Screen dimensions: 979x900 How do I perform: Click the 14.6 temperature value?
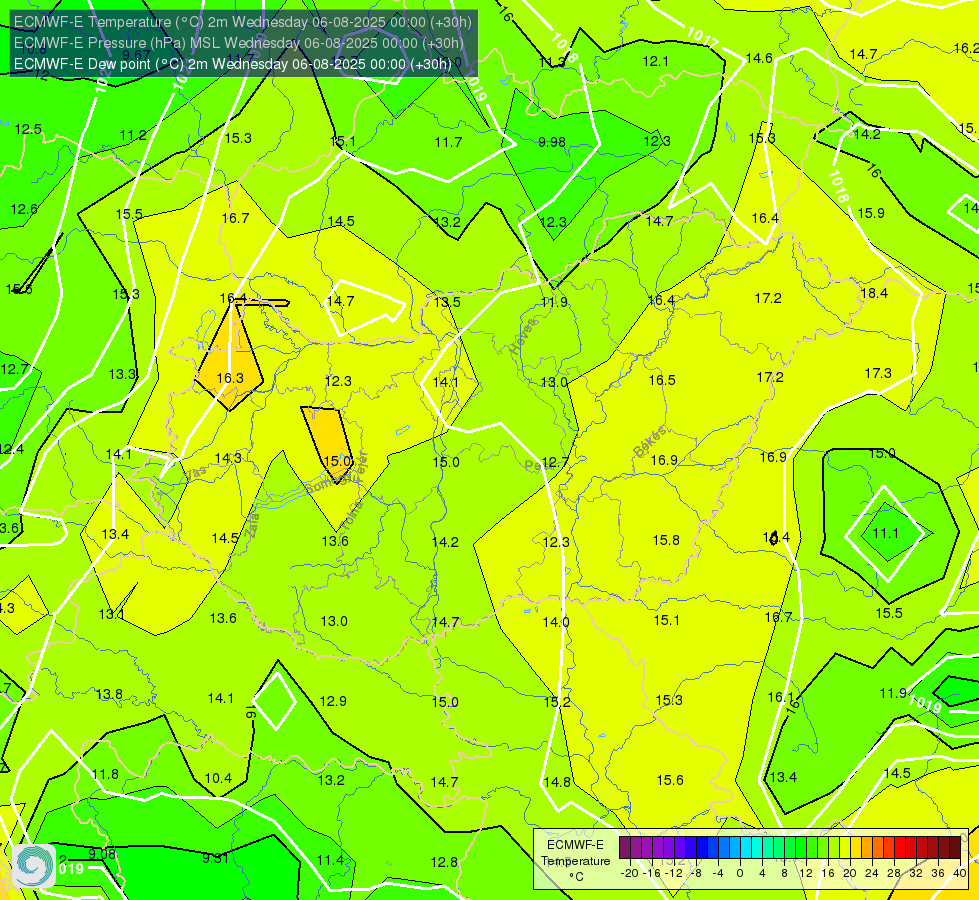point(759,59)
